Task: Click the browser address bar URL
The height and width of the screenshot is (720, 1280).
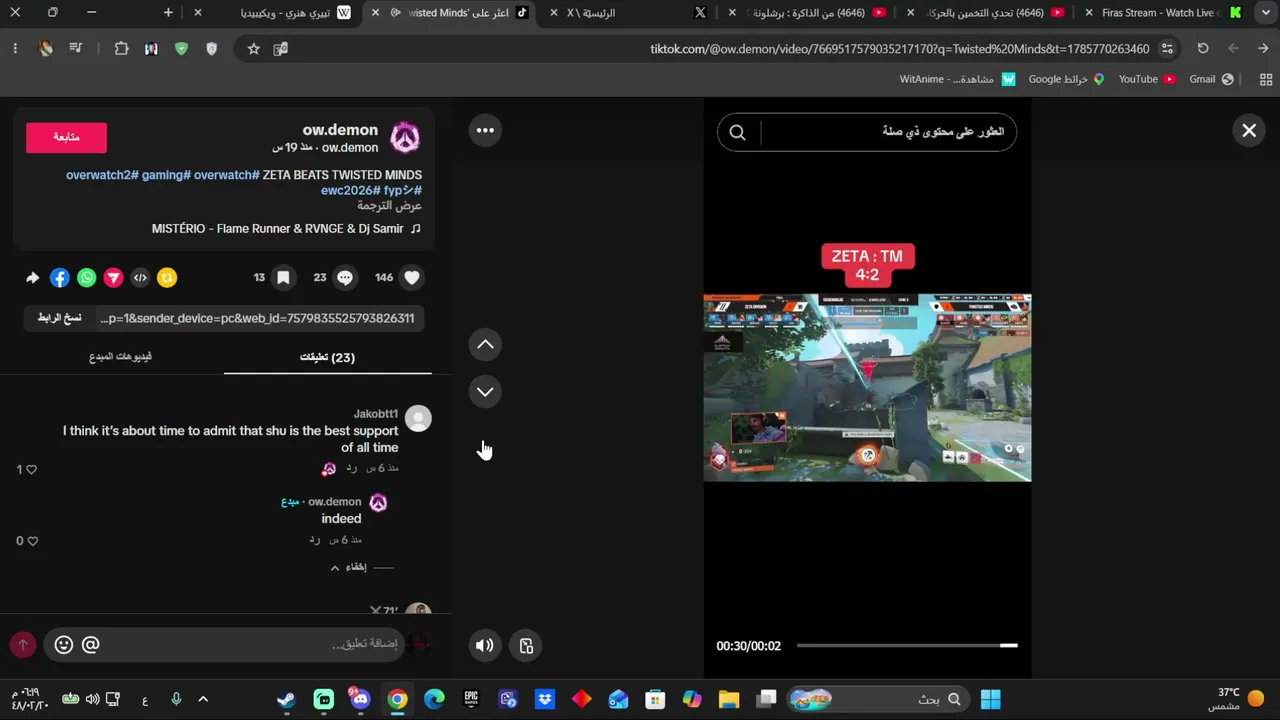Action: 900,49
